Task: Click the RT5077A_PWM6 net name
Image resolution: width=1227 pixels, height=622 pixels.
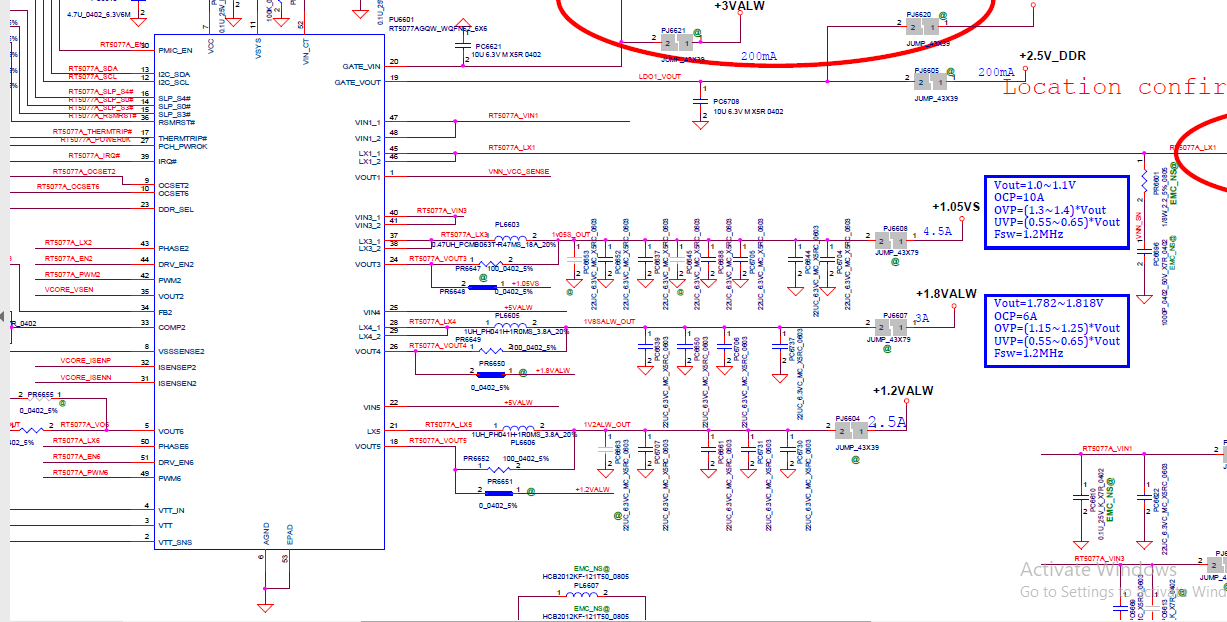Action: tap(80, 473)
